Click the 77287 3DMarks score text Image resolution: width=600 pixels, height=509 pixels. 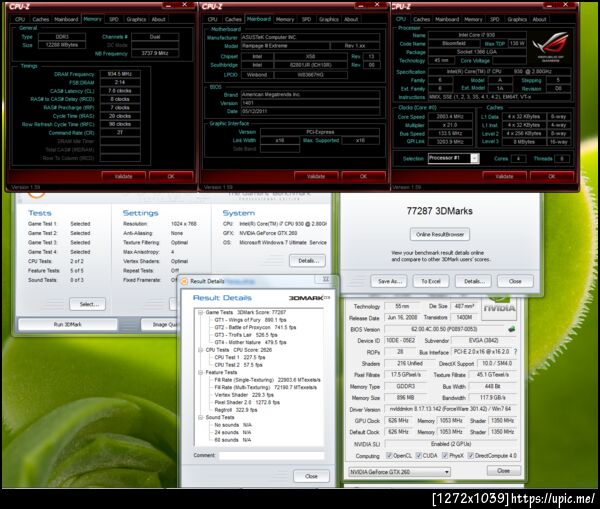click(439, 211)
